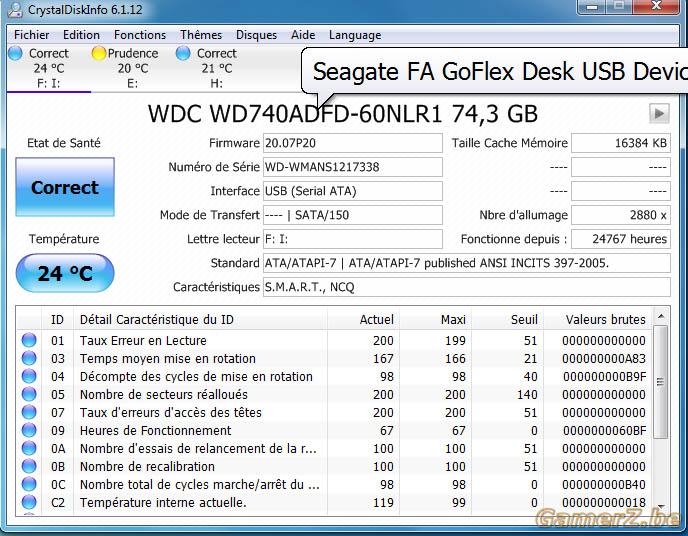688x536 pixels.
Task: Select Nombre total de cycles marche/arrêt row
Action: (x=334, y=484)
